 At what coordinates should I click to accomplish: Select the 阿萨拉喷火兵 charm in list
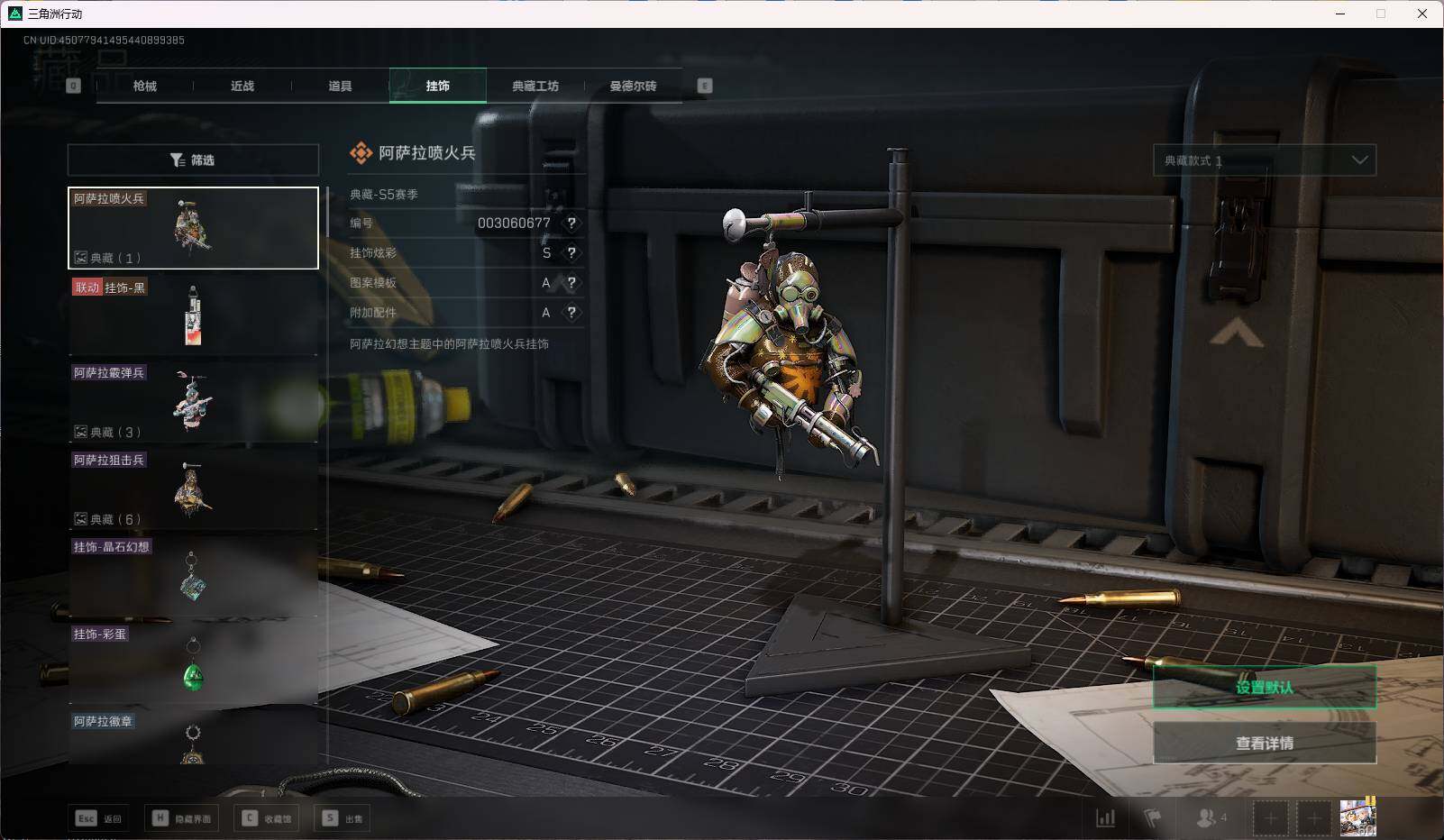point(193,228)
